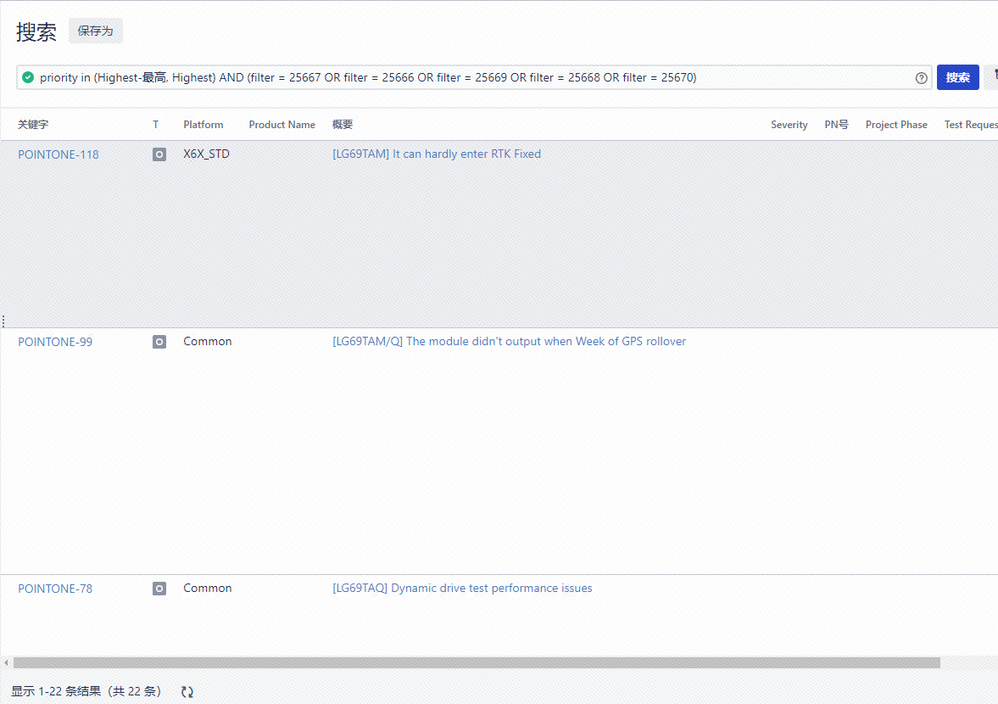The image size is (998, 704).
Task: Click the 保存为 save-as button
Action: tap(95, 31)
